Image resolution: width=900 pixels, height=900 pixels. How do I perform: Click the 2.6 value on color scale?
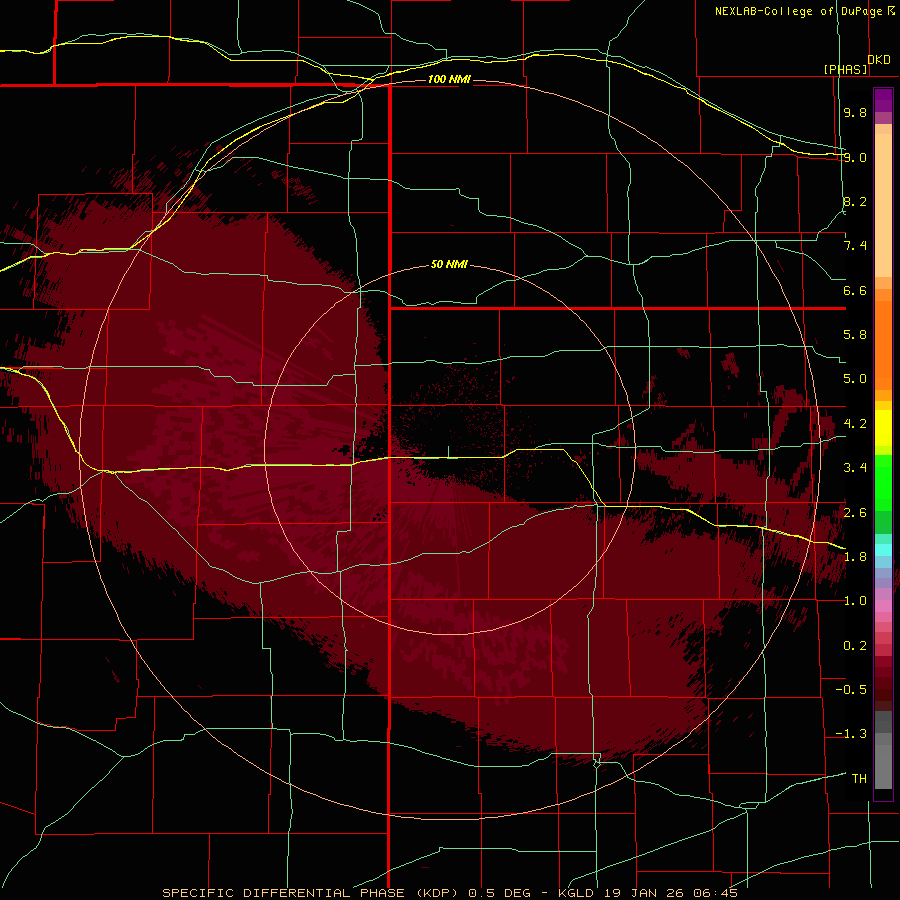click(855, 513)
